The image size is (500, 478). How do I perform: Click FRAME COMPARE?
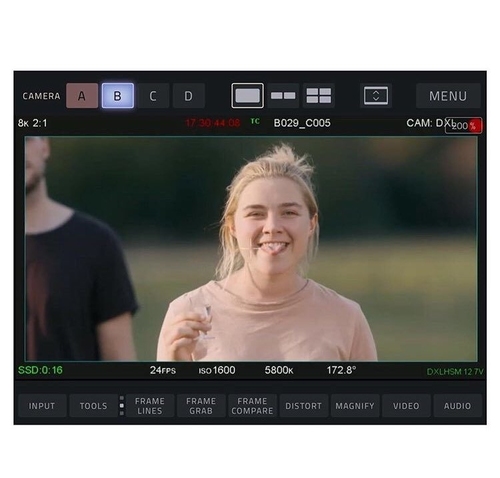tap(252, 406)
